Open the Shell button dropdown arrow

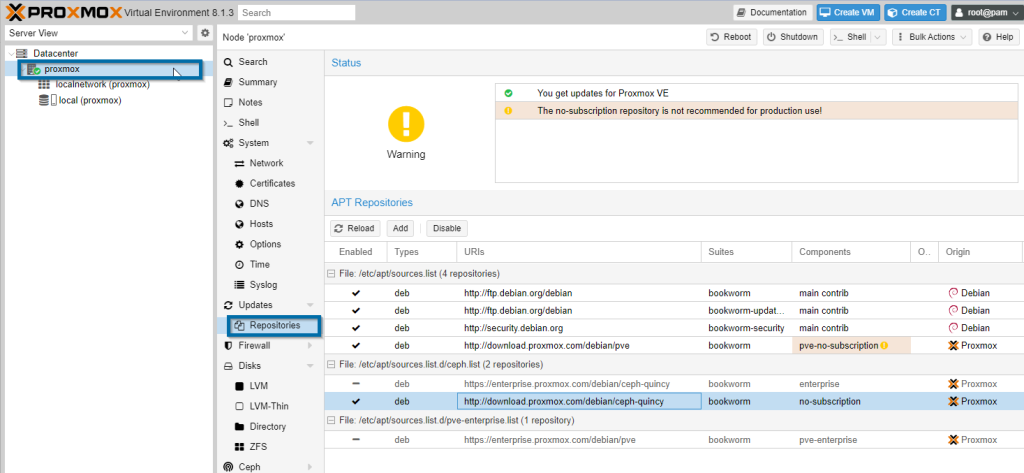[x=877, y=37]
